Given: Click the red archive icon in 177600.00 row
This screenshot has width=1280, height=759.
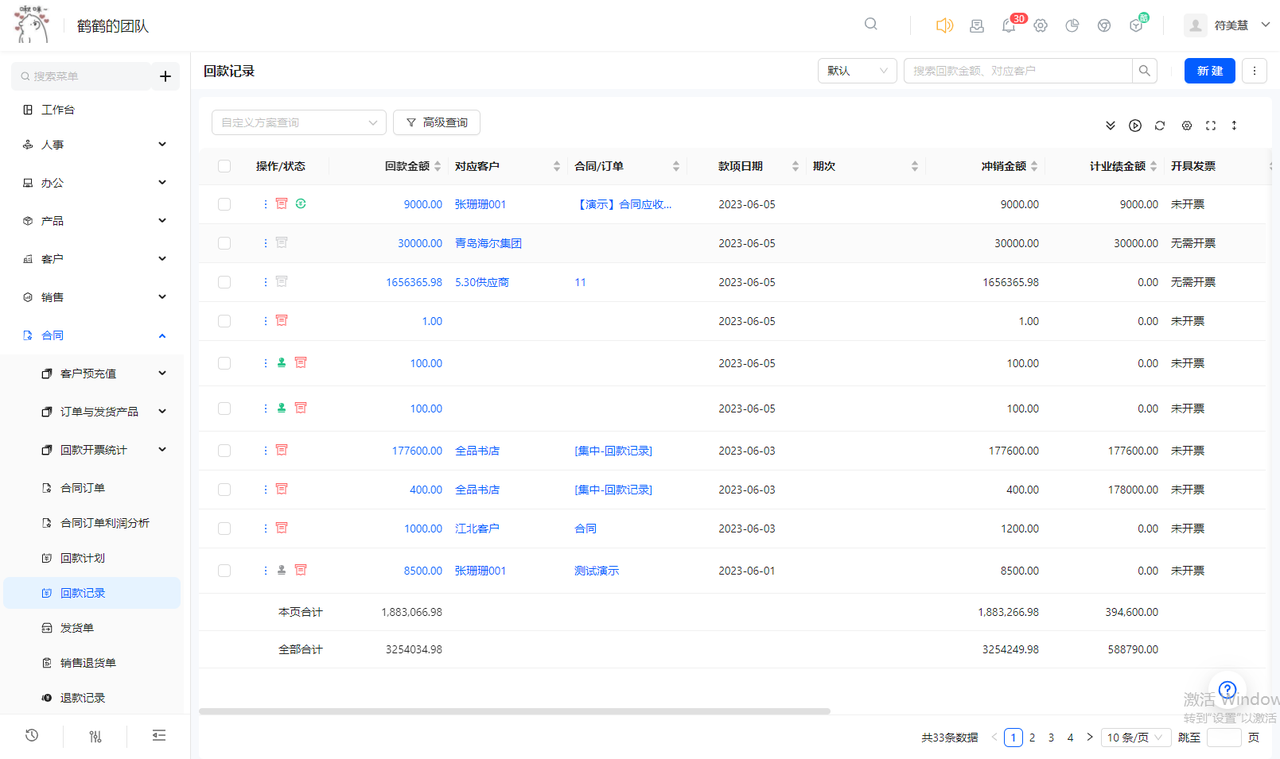Looking at the screenshot, I should coord(282,451).
